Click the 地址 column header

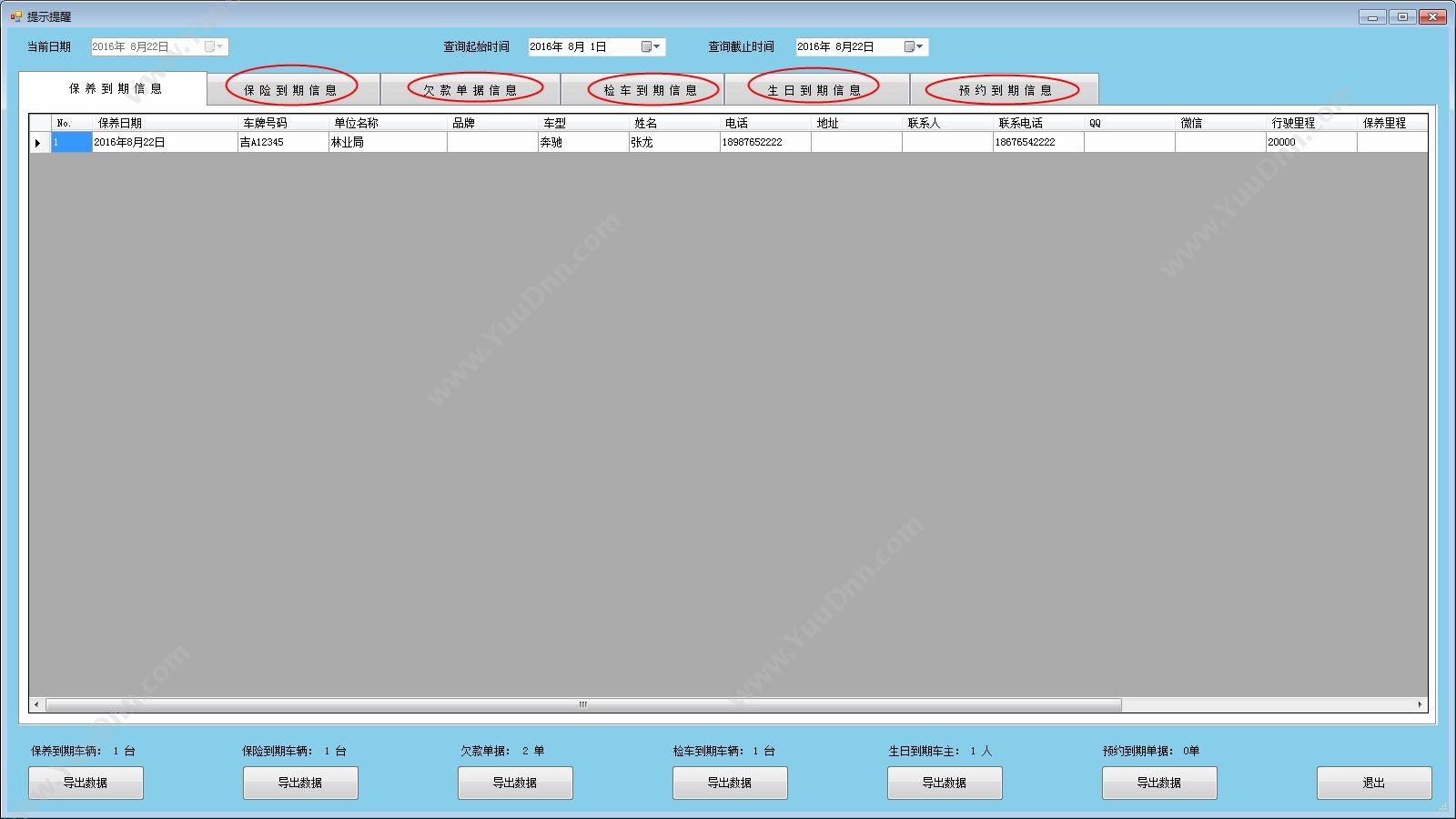pyautogui.click(x=856, y=123)
